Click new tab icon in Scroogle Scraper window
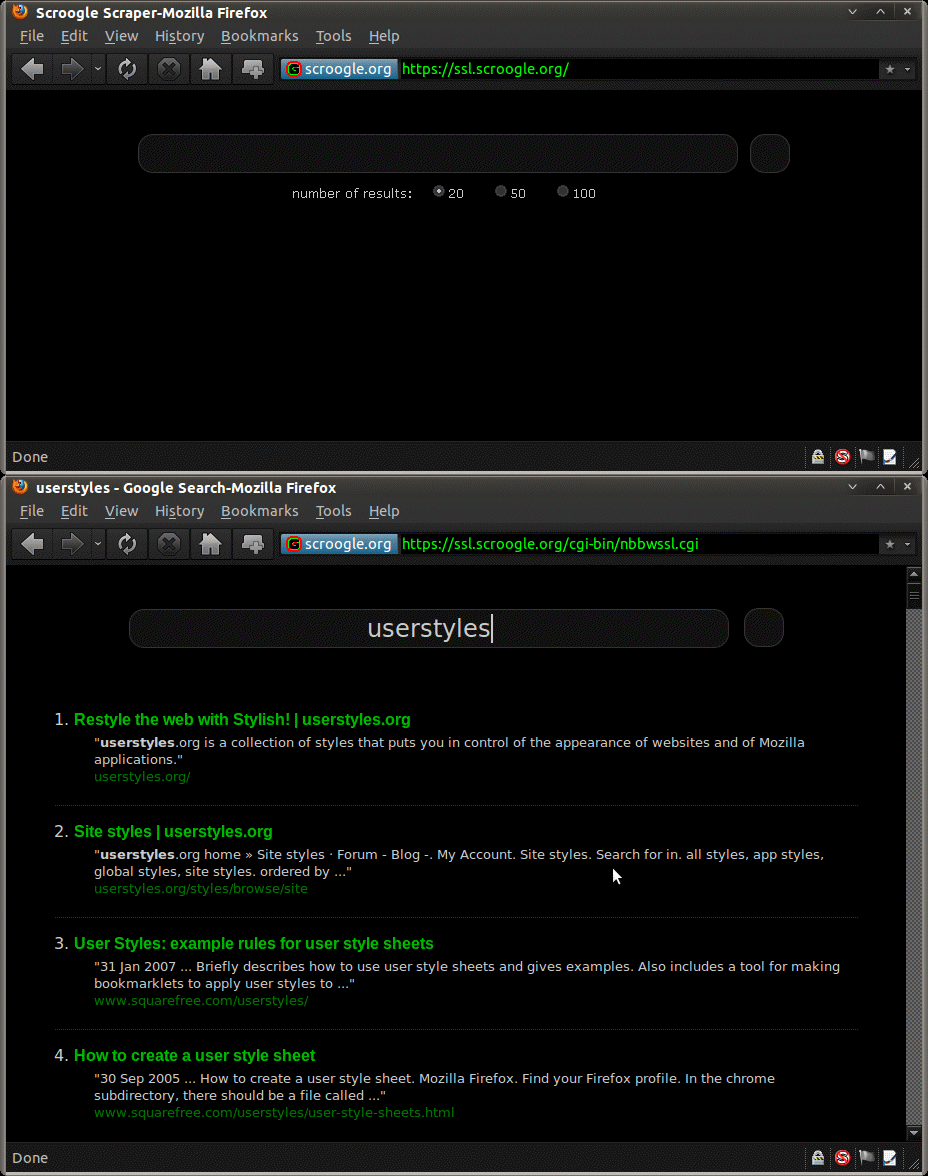The image size is (928, 1176). pos(253,69)
